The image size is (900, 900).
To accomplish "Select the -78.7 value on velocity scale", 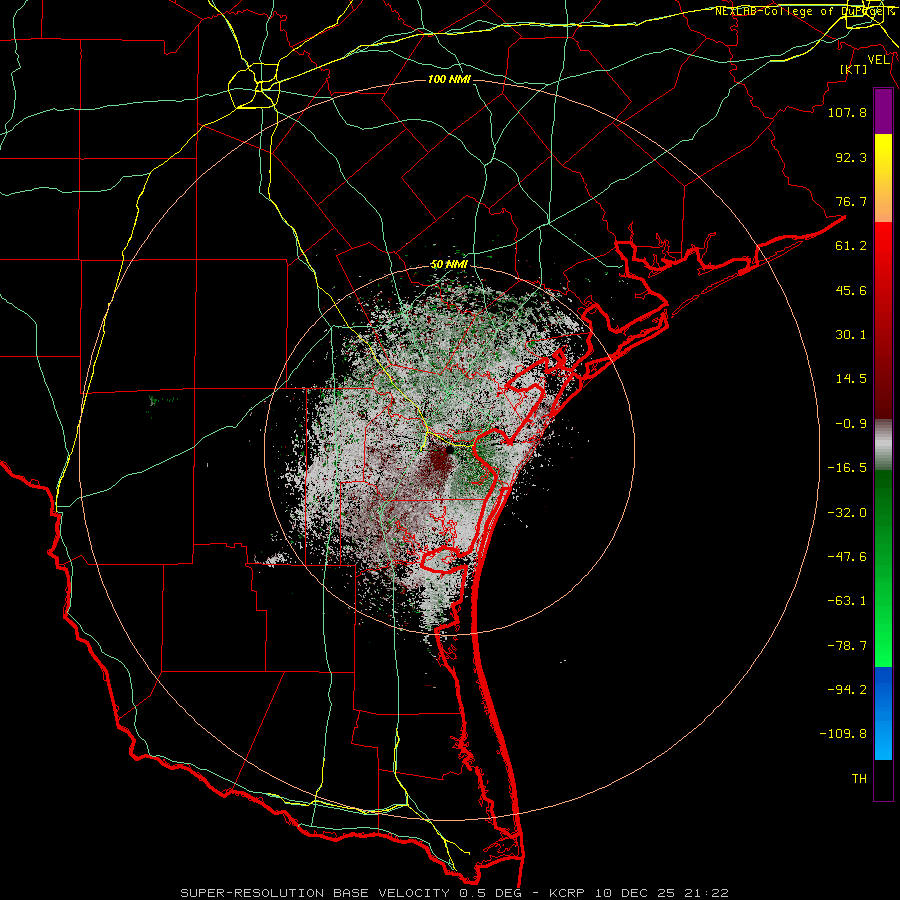I will click(847, 646).
